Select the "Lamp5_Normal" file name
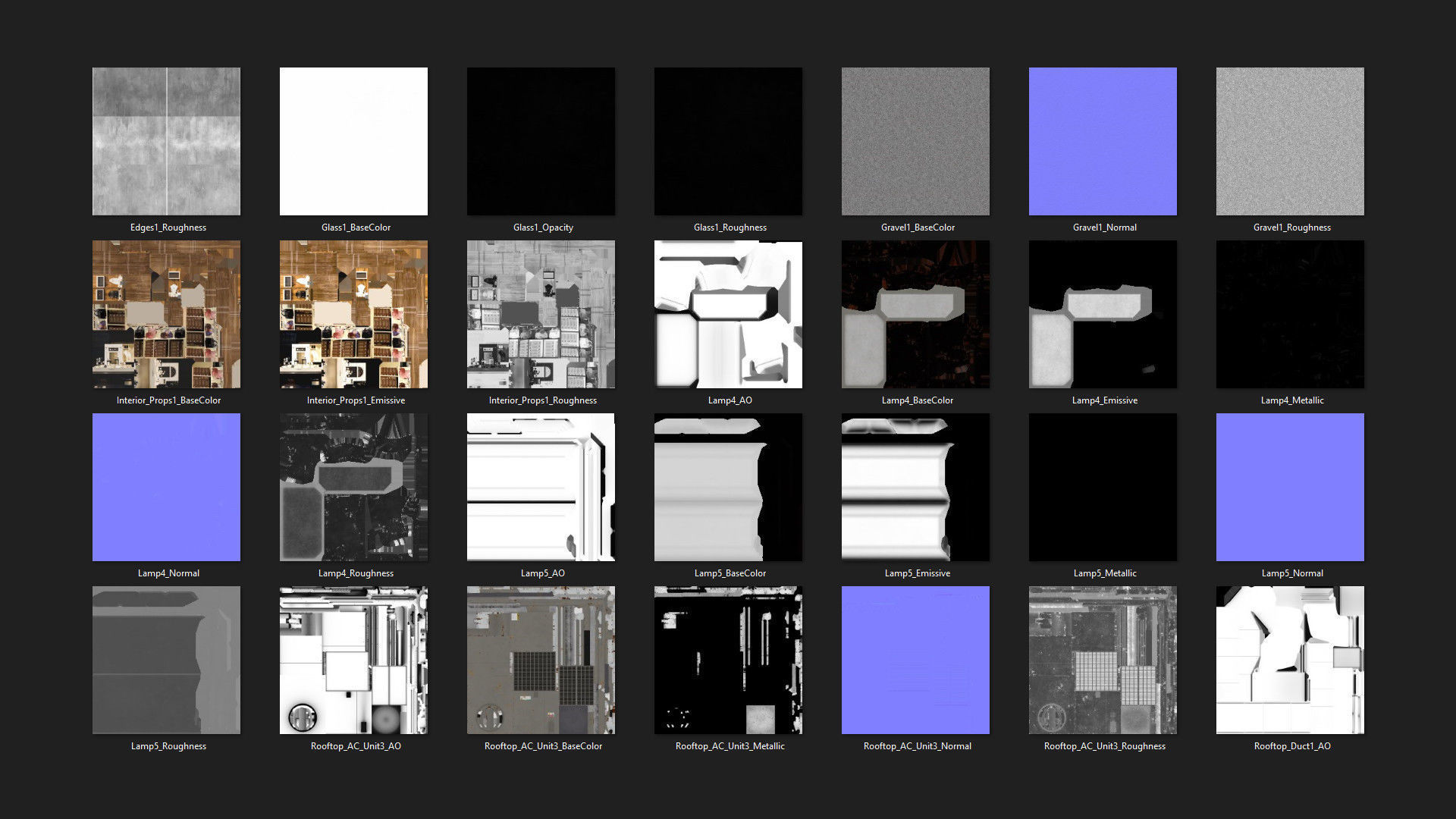Viewport: 1456px width, 819px height. (1292, 573)
